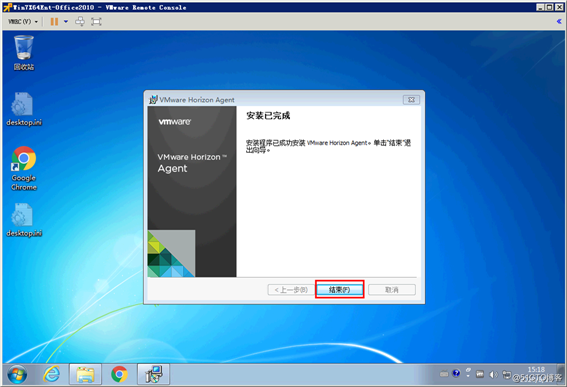The image size is (567, 387).
Task: Maximize the VMware Remote Console window
Action: pyautogui.click(x=550, y=7)
